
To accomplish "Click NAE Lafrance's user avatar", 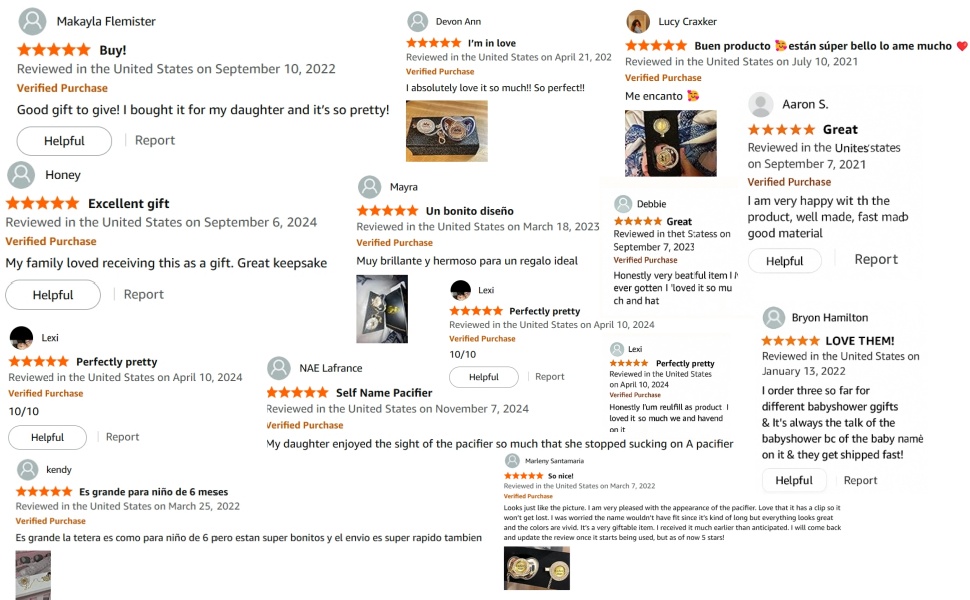I will 279,367.
